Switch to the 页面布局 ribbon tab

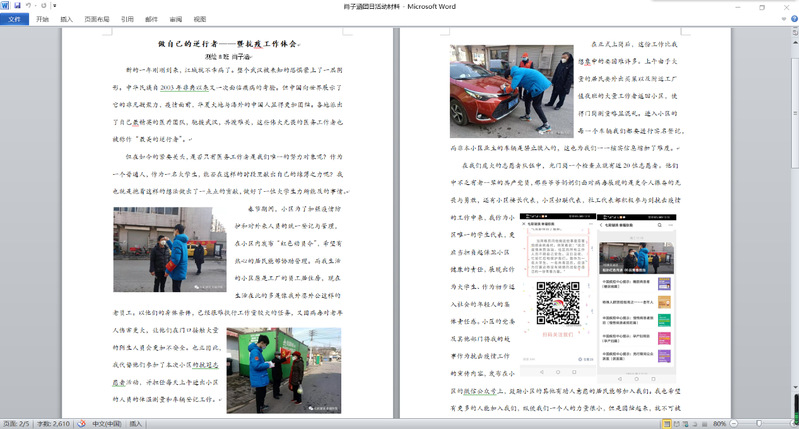97,18
